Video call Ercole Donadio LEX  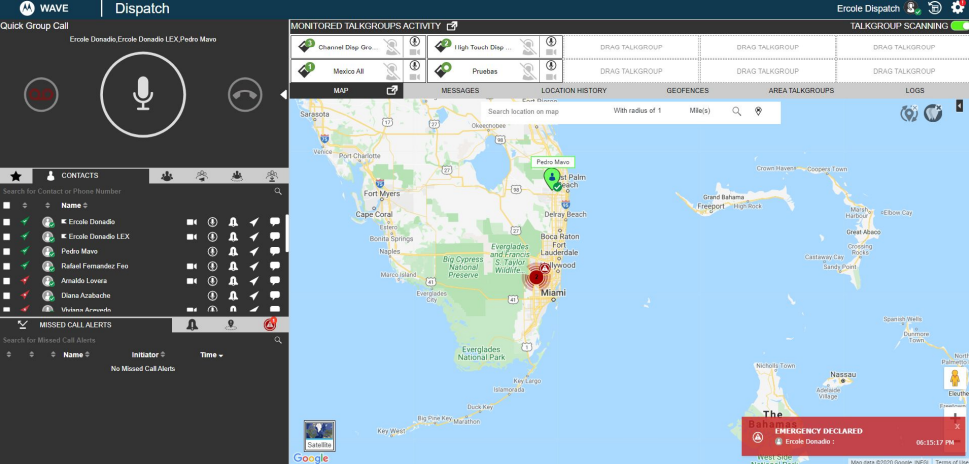[x=192, y=236]
